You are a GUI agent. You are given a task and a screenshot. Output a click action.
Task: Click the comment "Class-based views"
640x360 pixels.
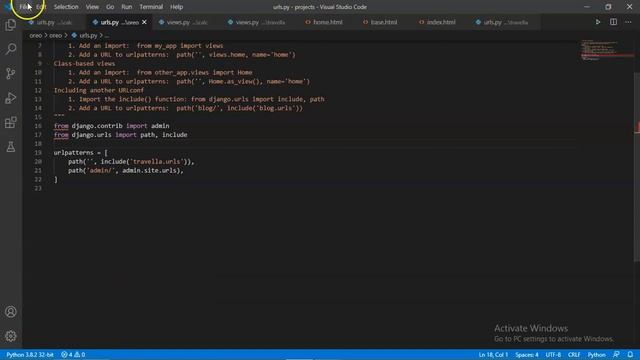point(84,64)
